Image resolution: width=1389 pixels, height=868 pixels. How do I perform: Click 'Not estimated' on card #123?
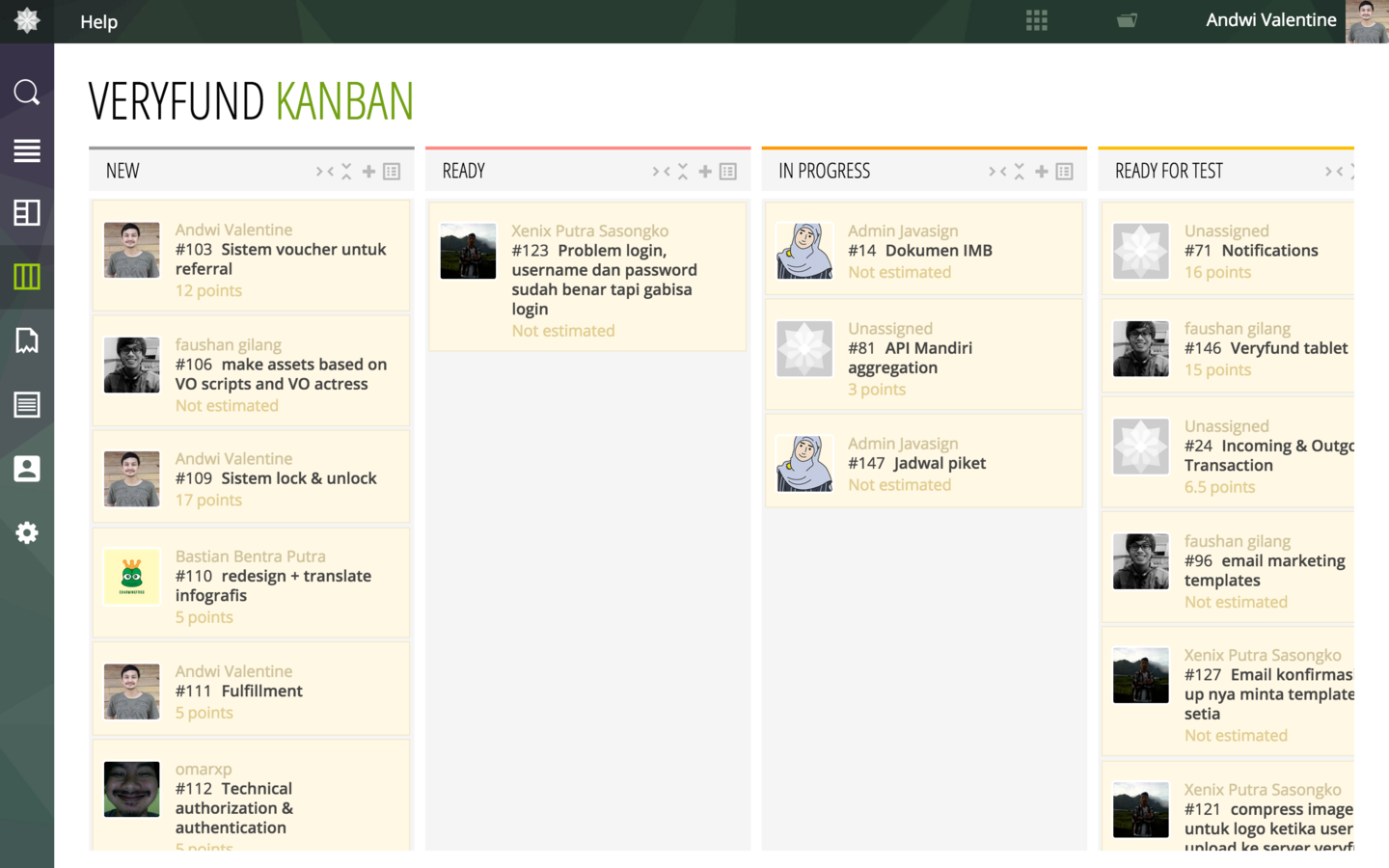[563, 331]
